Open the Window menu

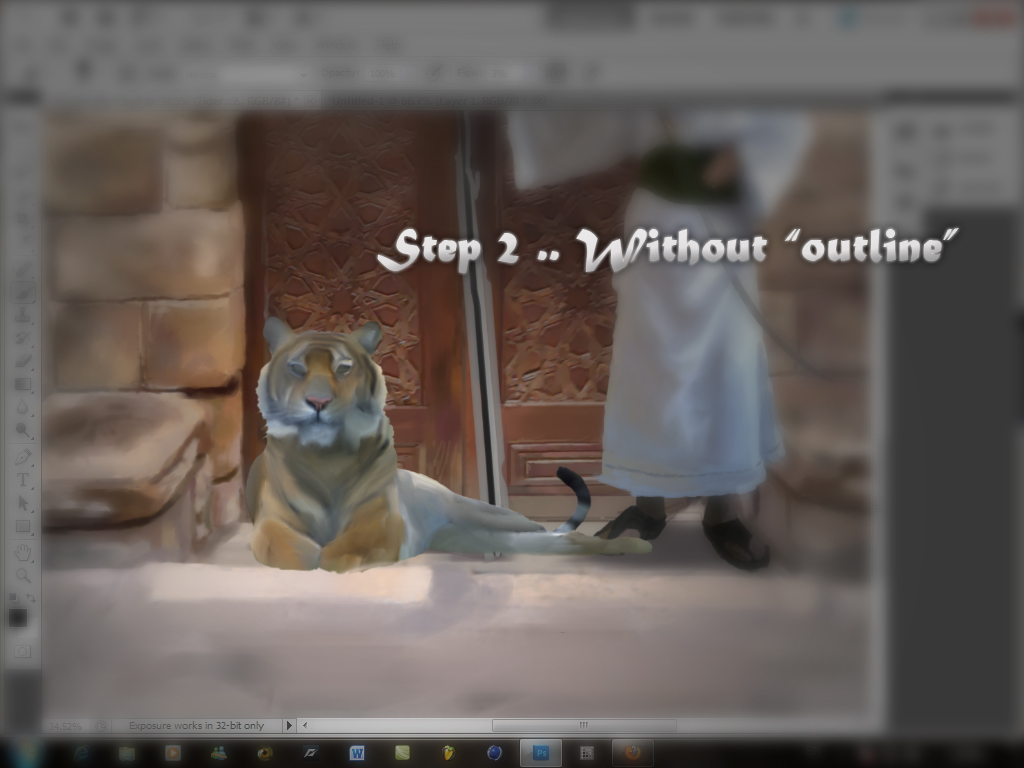pos(337,46)
